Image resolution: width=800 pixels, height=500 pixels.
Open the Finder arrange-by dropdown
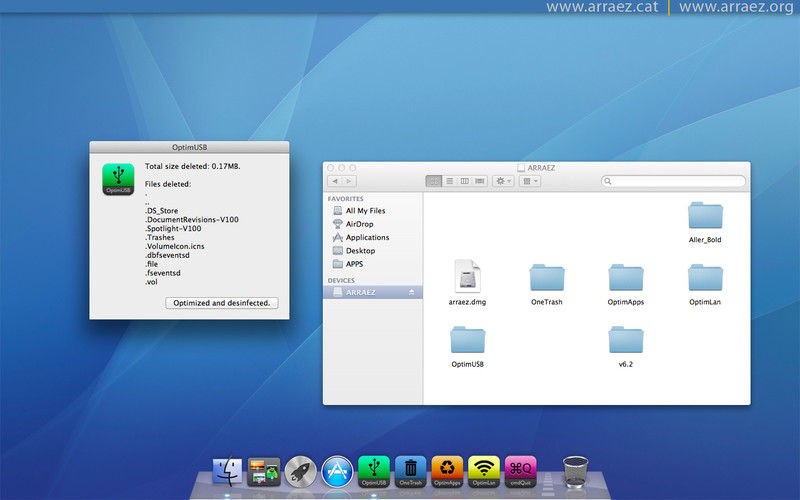[x=530, y=181]
